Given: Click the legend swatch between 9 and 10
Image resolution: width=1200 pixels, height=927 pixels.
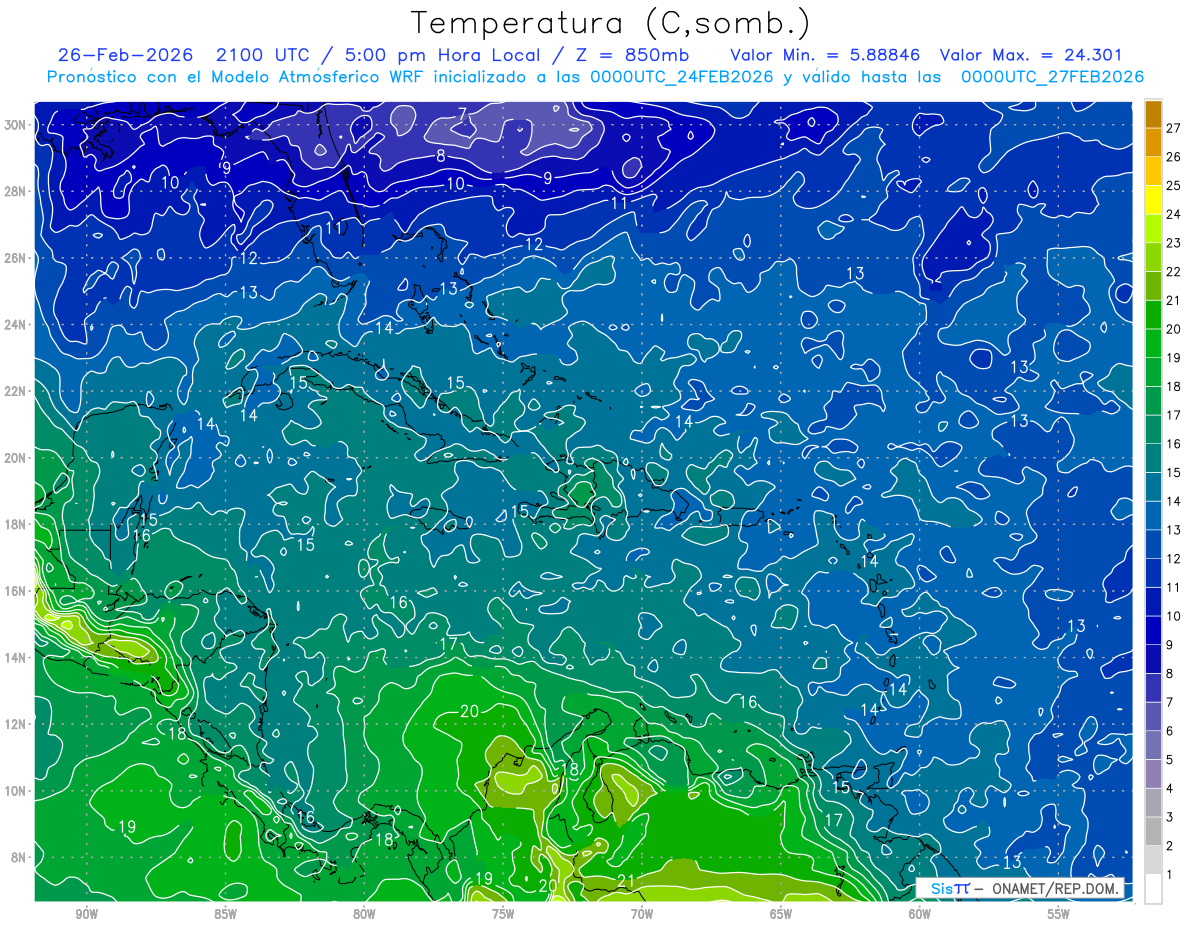Looking at the screenshot, I should tap(1153, 630).
